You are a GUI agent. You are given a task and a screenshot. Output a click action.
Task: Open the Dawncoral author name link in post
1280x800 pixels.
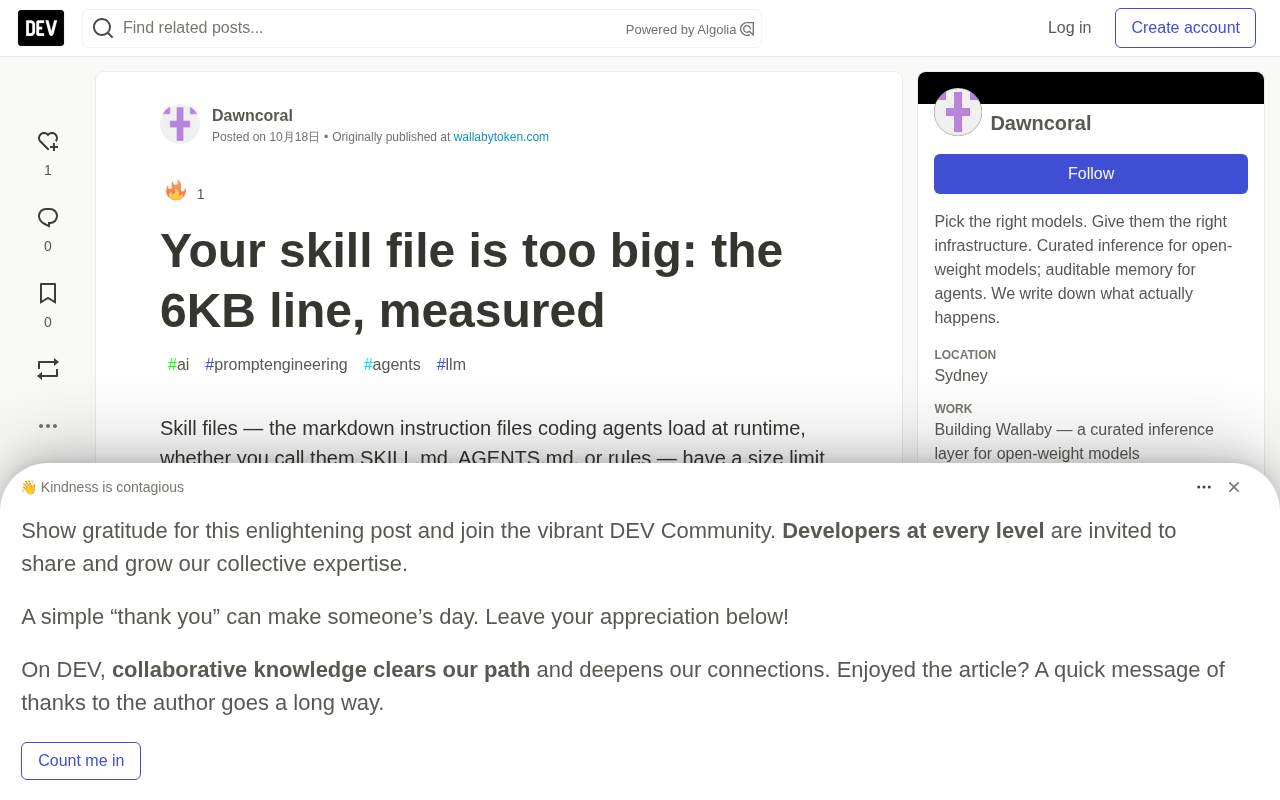tap(252, 116)
